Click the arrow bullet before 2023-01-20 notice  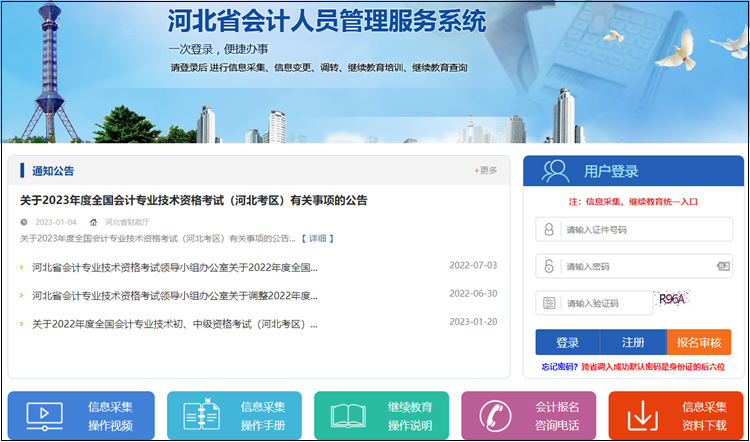22,324
